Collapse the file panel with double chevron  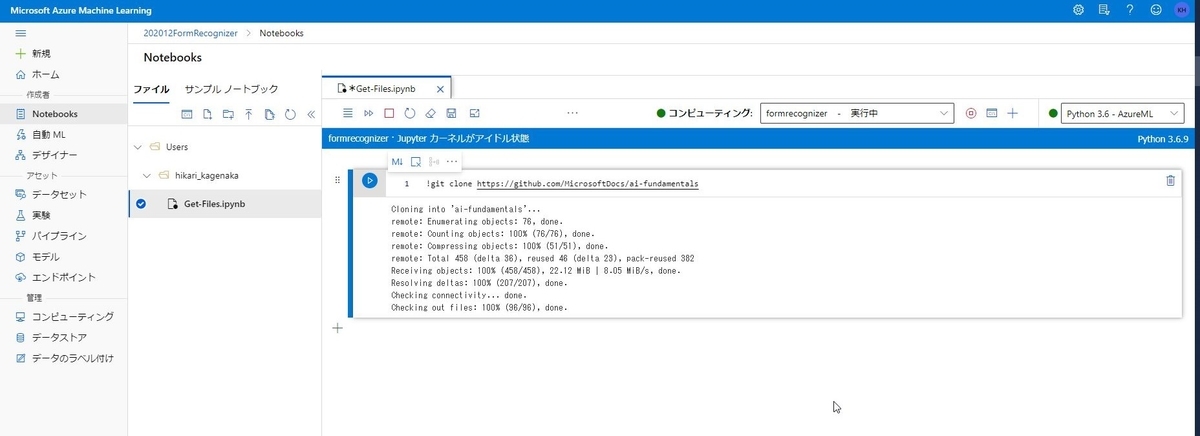click(310, 114)
